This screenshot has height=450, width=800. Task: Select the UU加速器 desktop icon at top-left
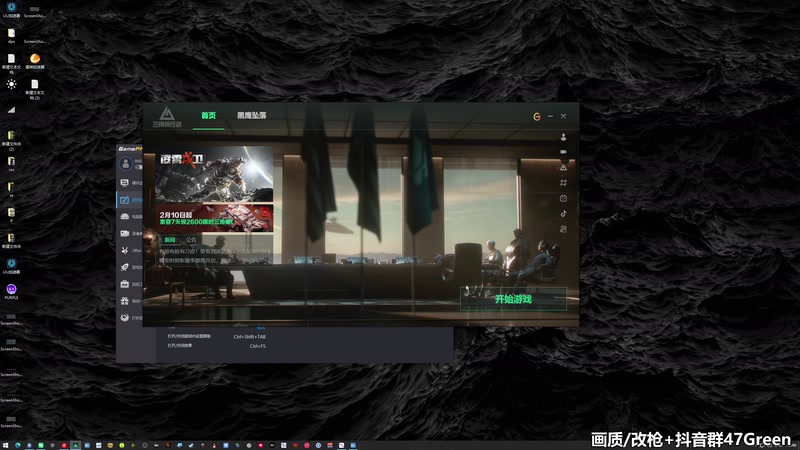(11, 9)
